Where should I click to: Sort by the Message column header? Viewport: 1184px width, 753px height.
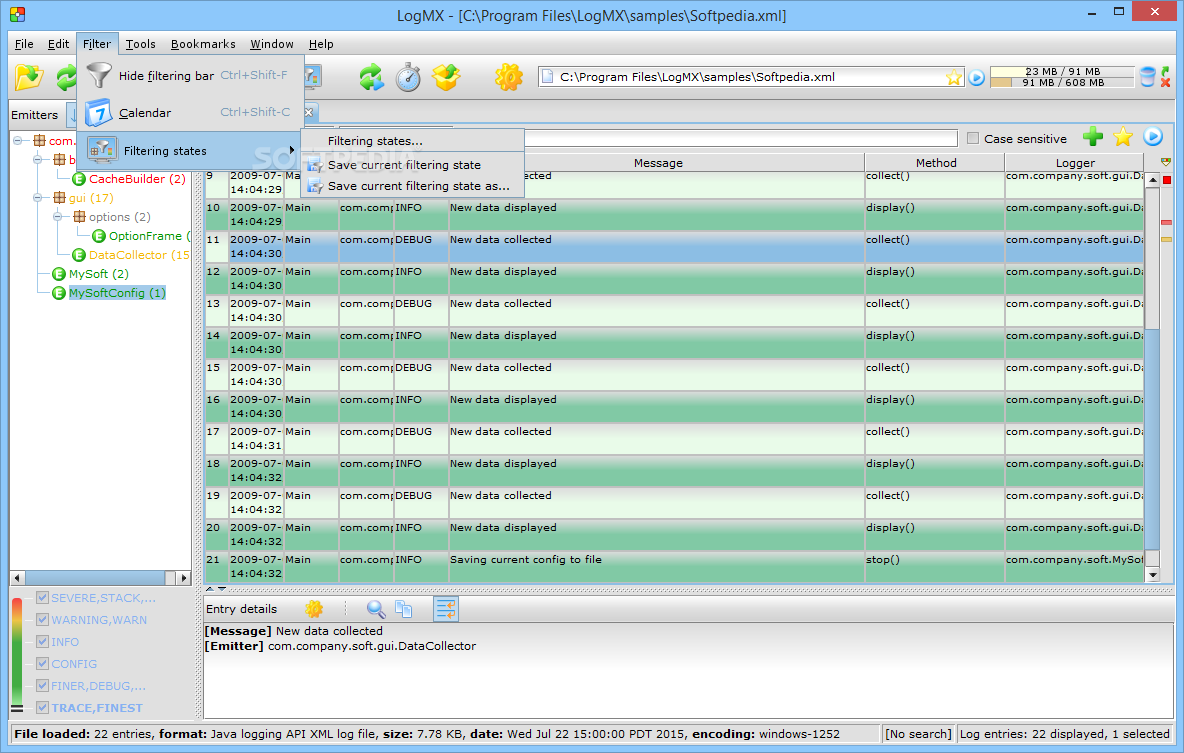[x=658, y=163]
